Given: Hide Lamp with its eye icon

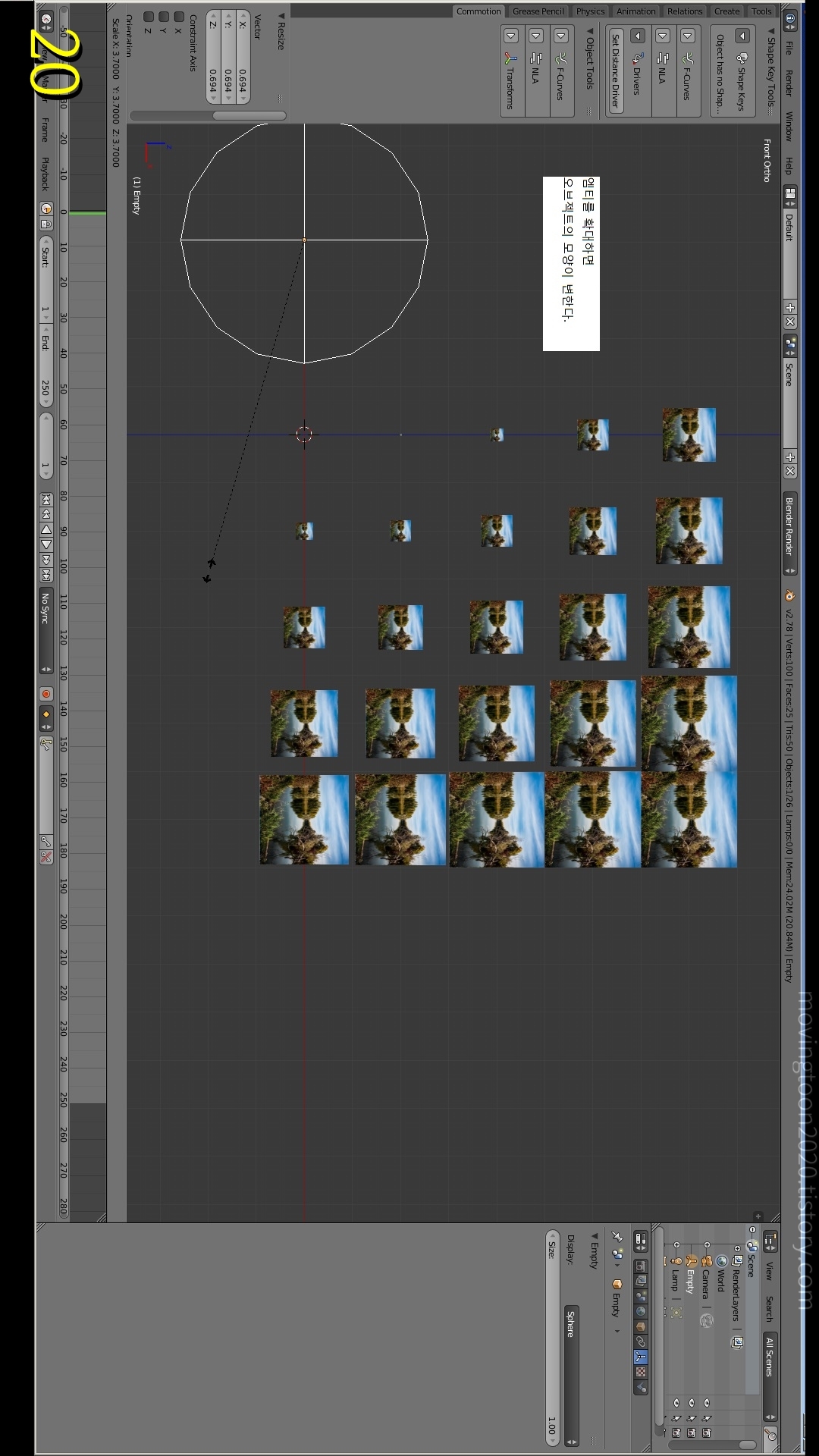Looking at the screenshot, I should (676, 1402).
